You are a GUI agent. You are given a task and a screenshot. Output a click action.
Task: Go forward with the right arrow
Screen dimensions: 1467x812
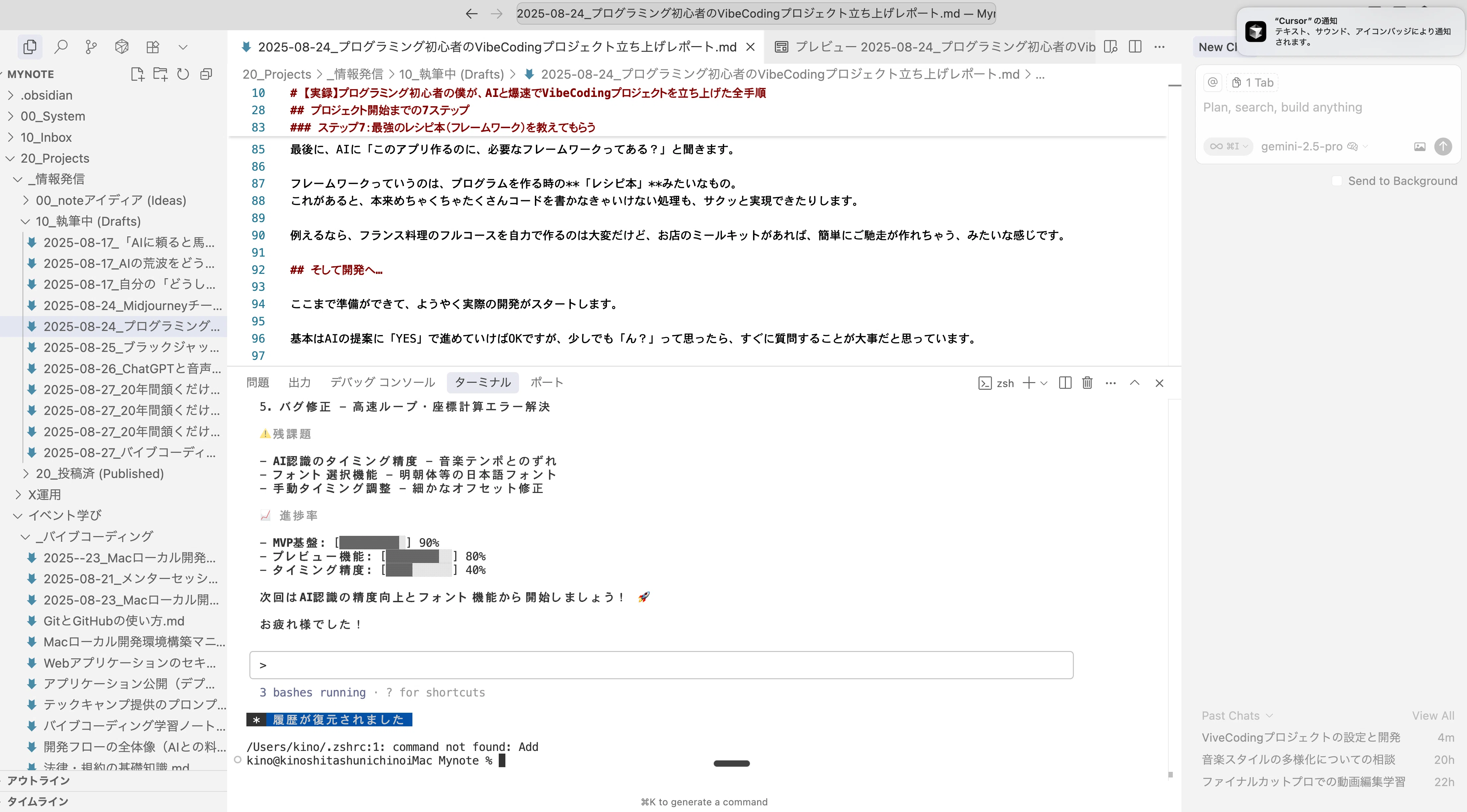[x=497, y=14]
